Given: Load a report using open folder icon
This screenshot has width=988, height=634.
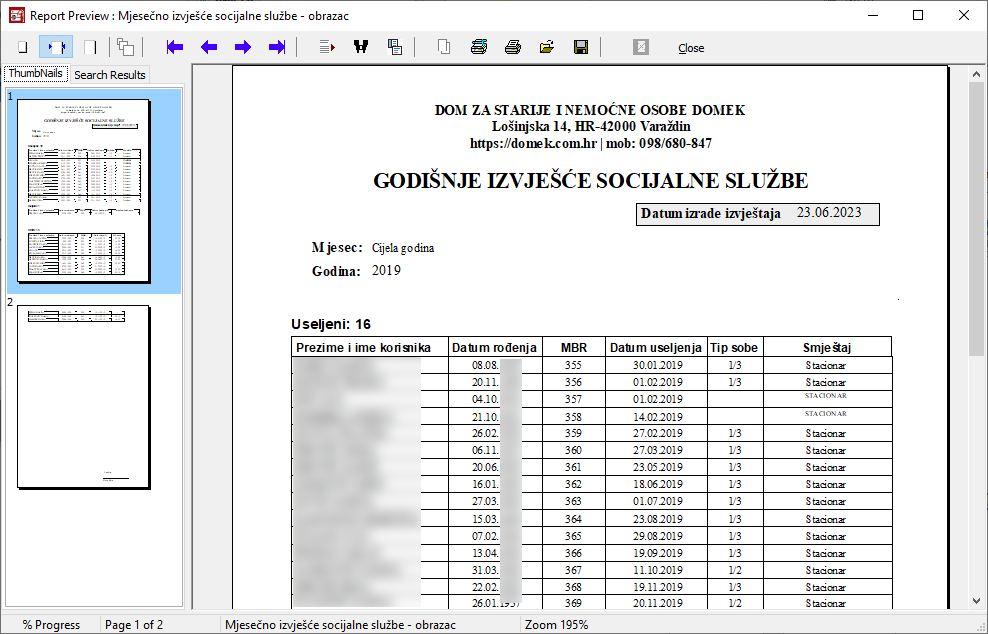Looking at the screenshot, I should pyautogui.click(x=547, y=47).
